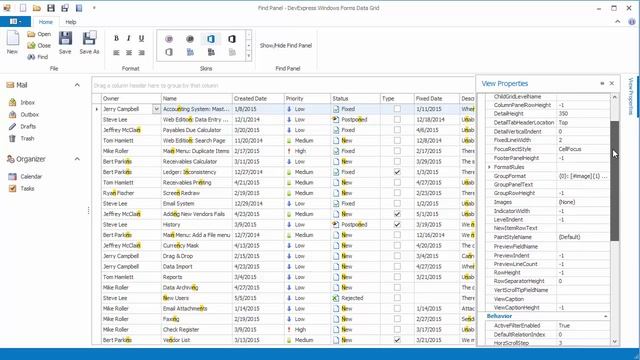Uncheck Type checkbox for Ledger: Inconsistency row
This screenshot has height=360, width=640.
pyautogui.click(x=397, y=172)
